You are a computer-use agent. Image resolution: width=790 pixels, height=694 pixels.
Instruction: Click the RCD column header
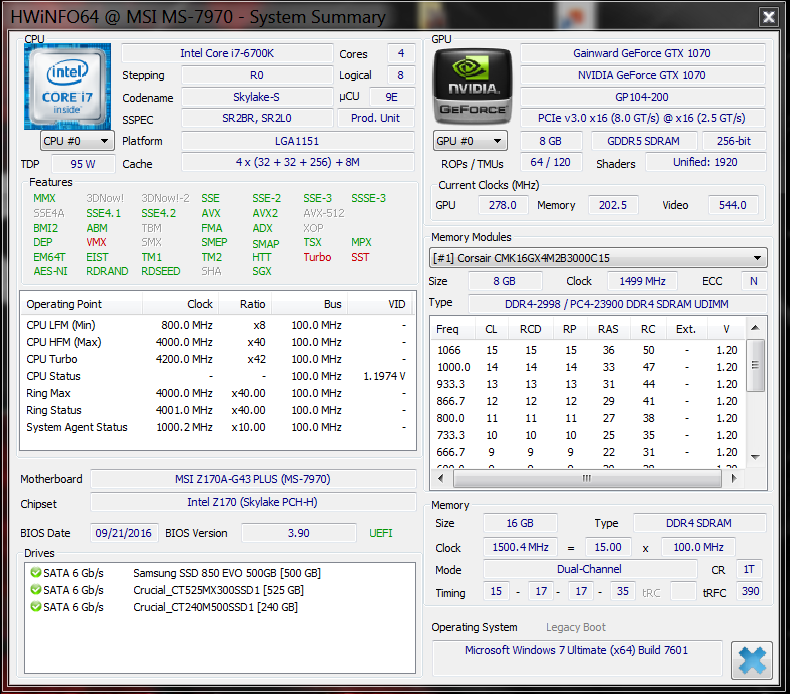531,329
